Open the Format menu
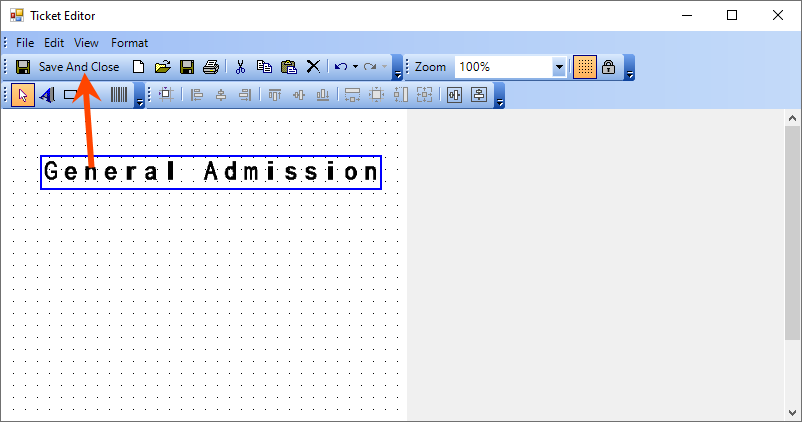Screen dimensions: 802x422 tap(129, 43)
